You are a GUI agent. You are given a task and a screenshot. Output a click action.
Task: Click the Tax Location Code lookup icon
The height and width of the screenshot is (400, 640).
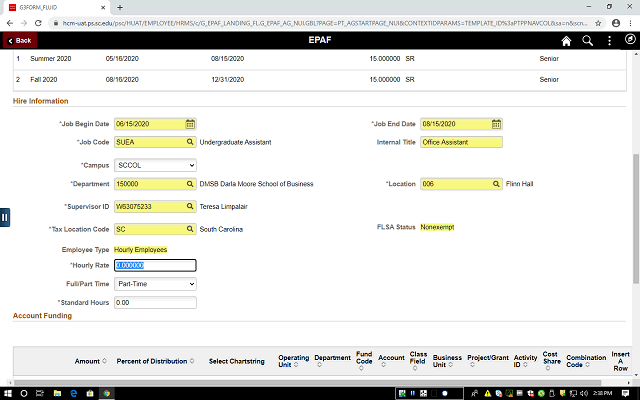(190, 229)
